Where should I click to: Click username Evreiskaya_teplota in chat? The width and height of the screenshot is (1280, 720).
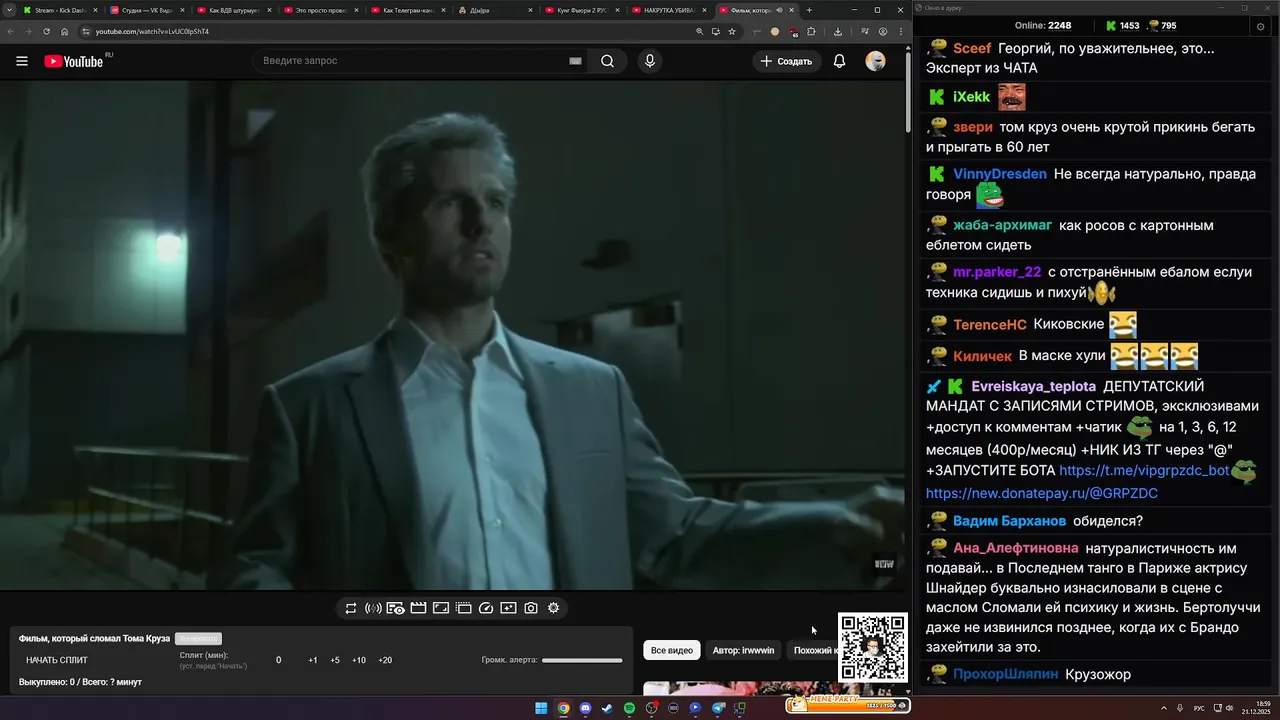pos(1033,386)
